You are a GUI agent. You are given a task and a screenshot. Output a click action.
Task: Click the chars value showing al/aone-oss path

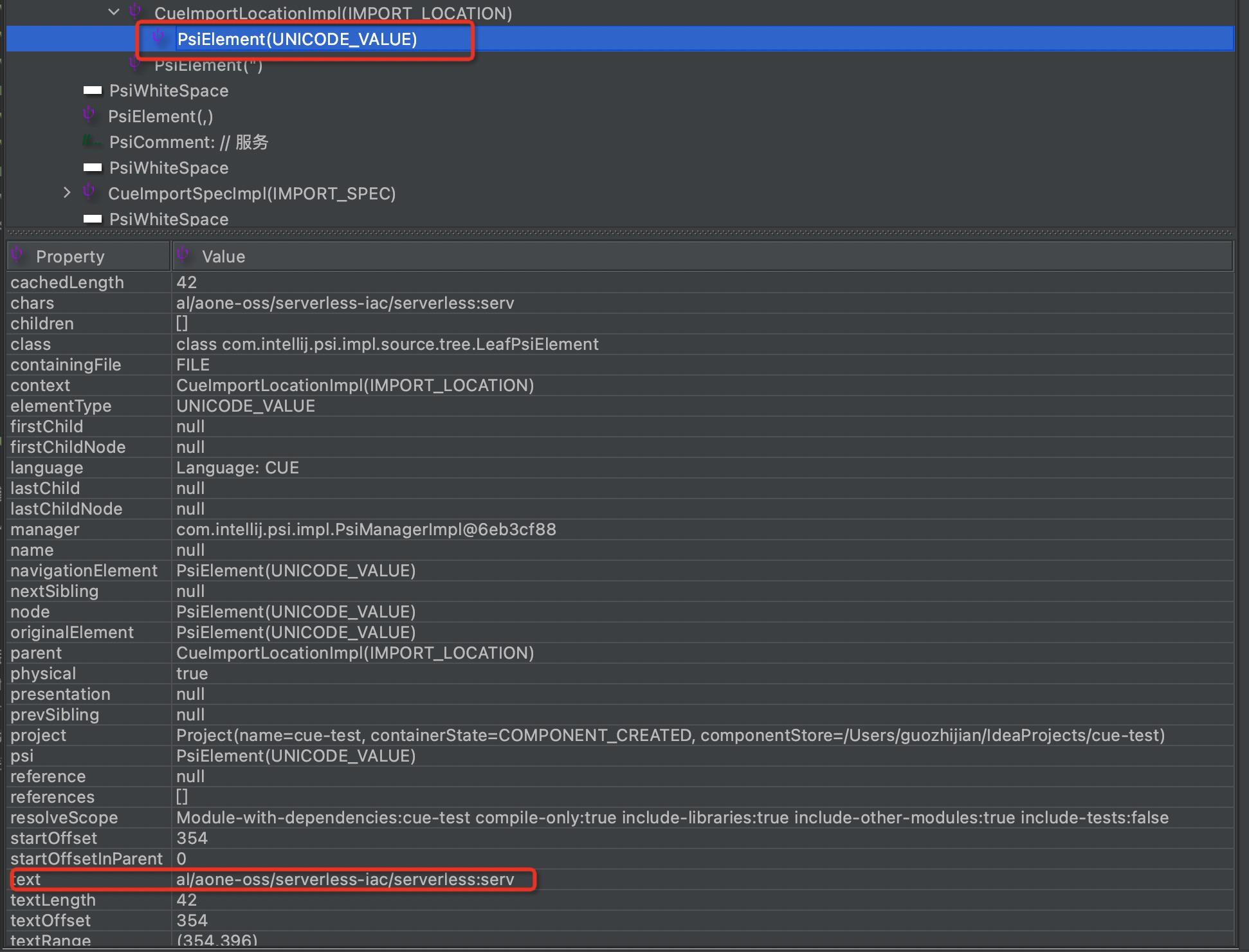point(345,302)
